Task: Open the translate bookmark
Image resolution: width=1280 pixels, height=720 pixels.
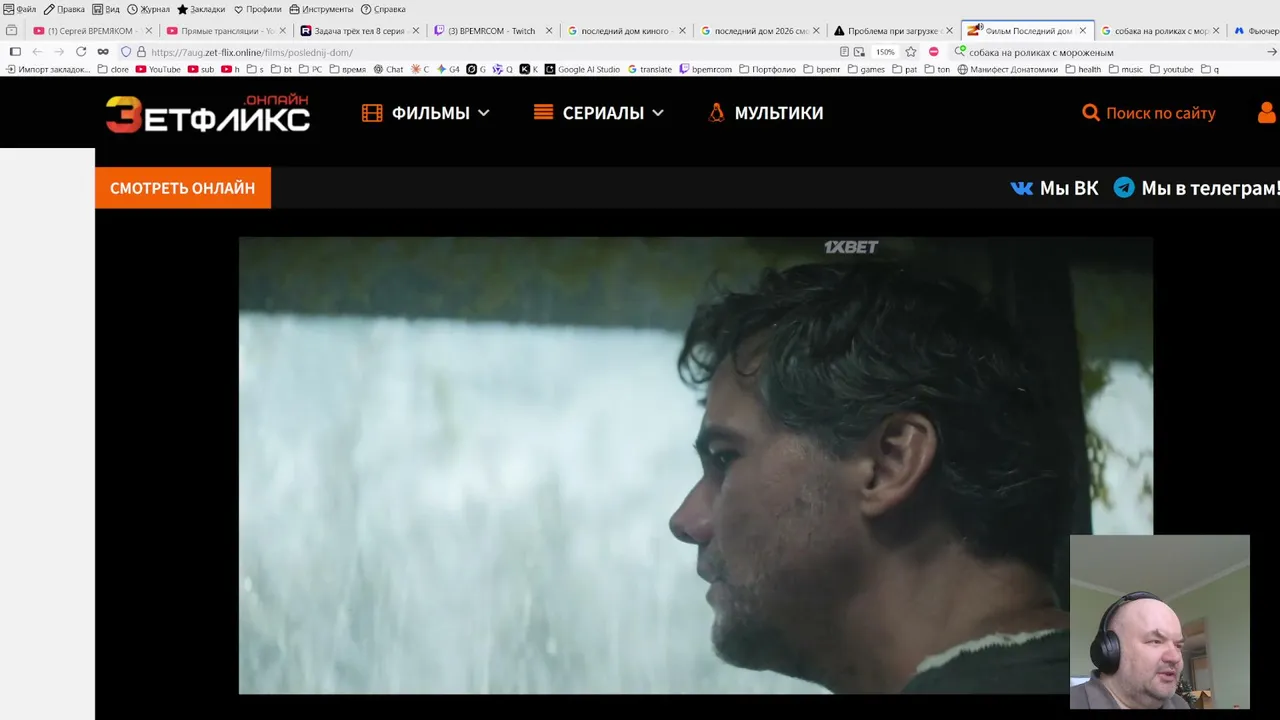Action: click(x=650, y=70)
